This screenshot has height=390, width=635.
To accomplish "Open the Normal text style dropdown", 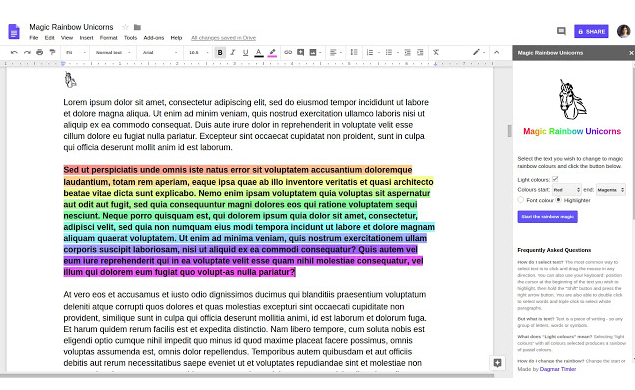I will 113,53.
